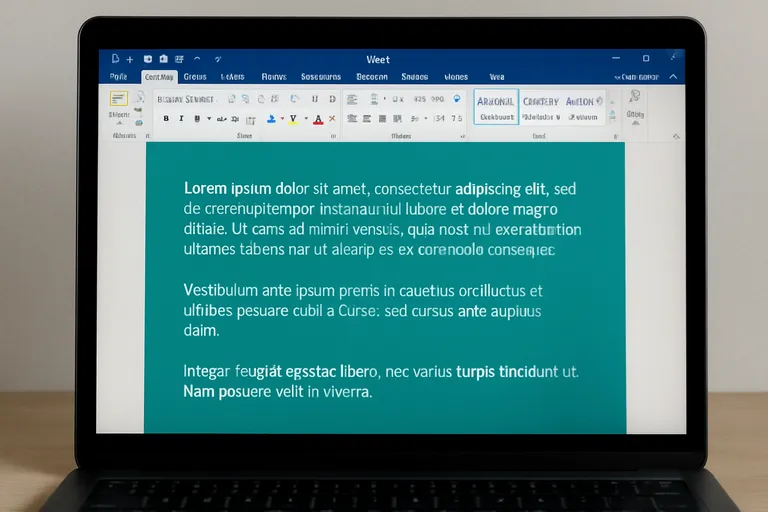This screenshot has width=768, height=512.
Task: Click the U icon in font top row
Action: click(x=314, y=99)
